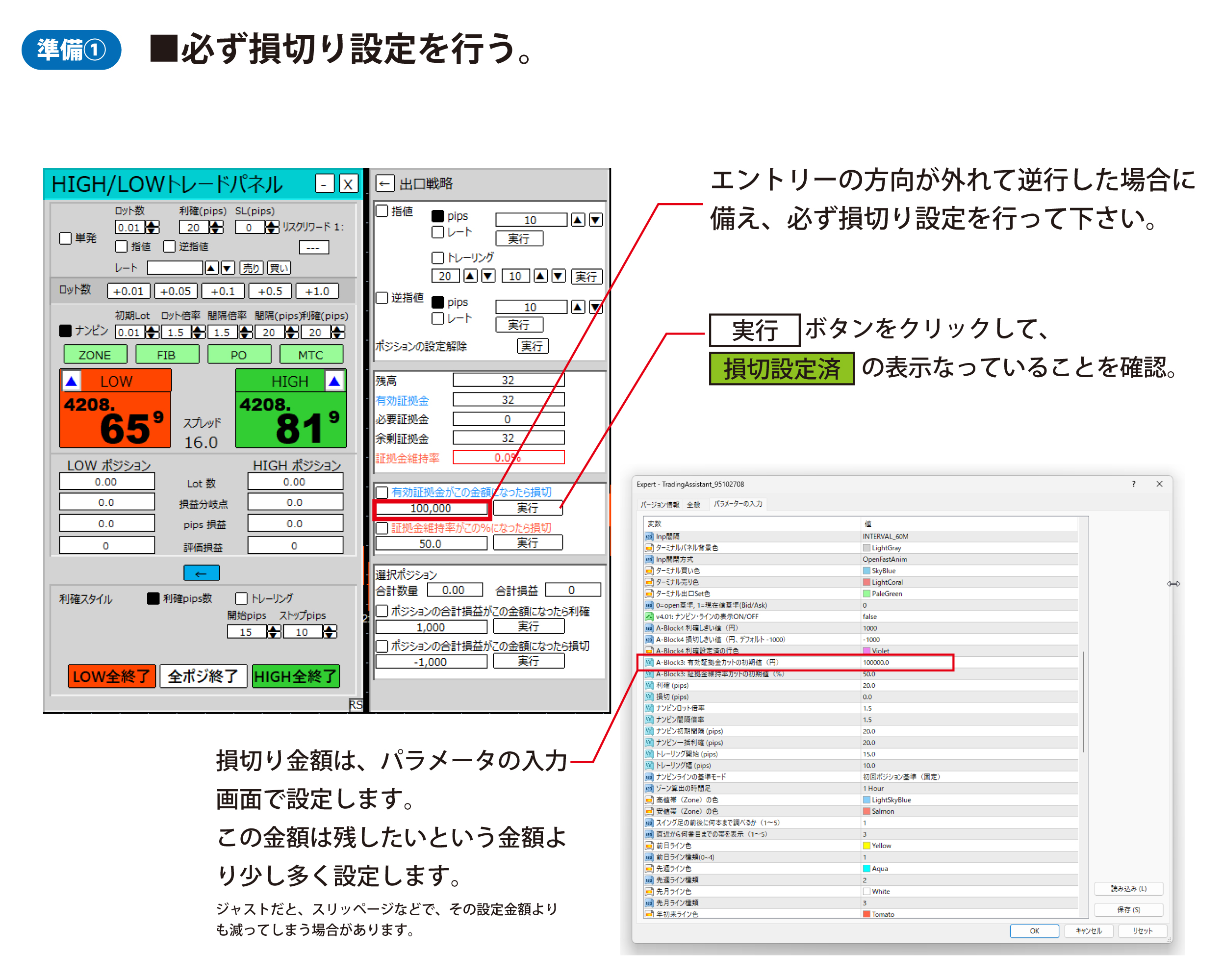Switch to the バージョン情報 tab
Image resolution: width=1223 pixels, height=980 pixels.
[x=659, y=504]
